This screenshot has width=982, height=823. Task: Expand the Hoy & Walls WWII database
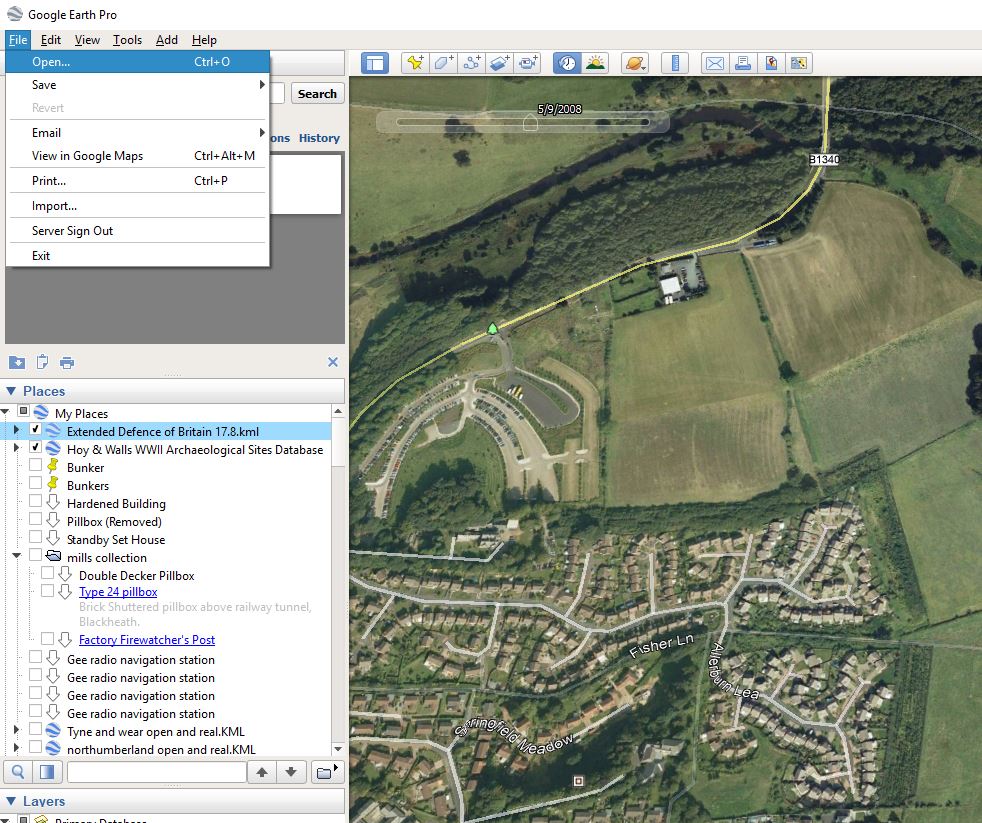[x=16, y=449]
